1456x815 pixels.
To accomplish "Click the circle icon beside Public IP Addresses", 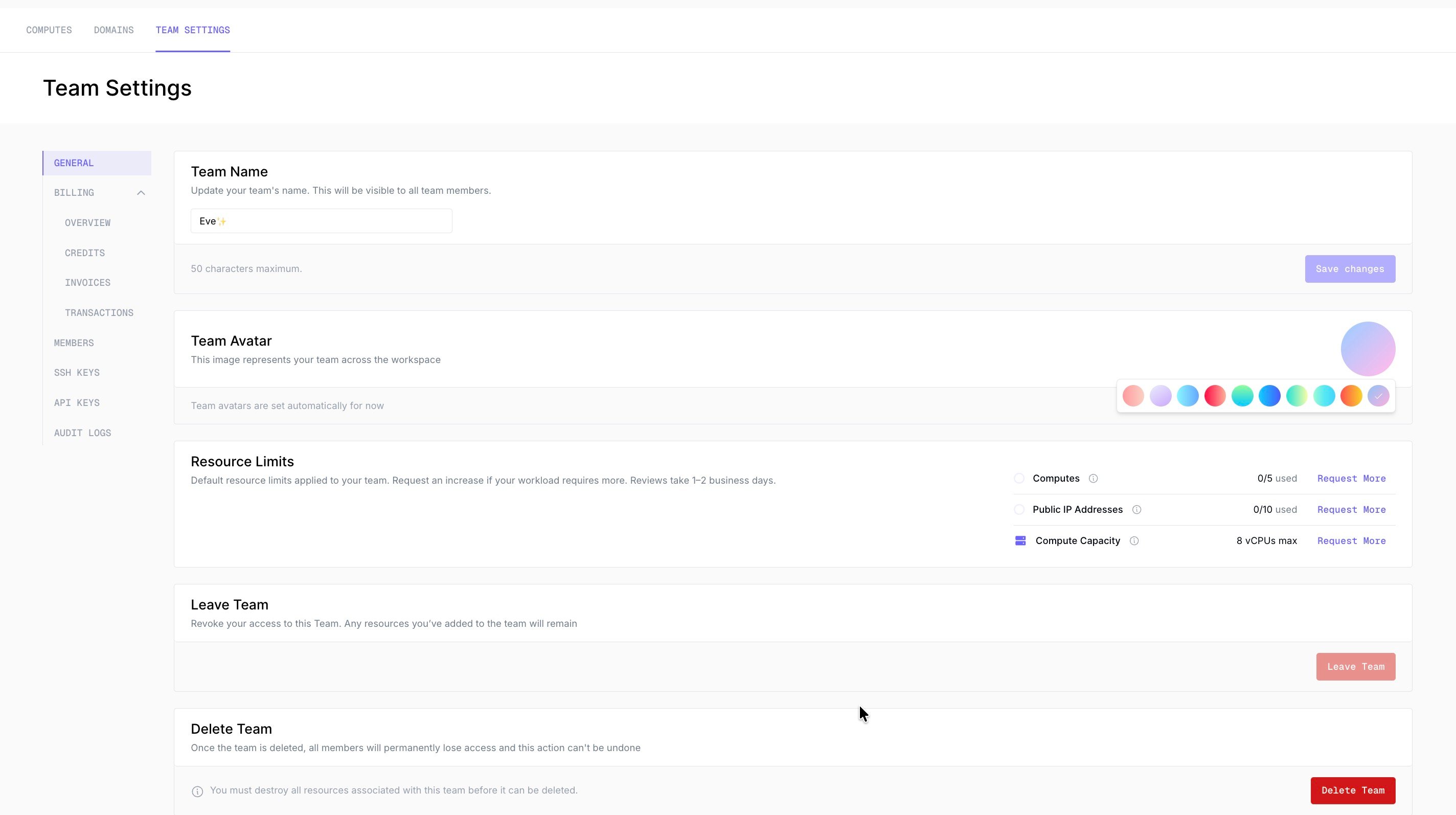I will (1019, 510).
